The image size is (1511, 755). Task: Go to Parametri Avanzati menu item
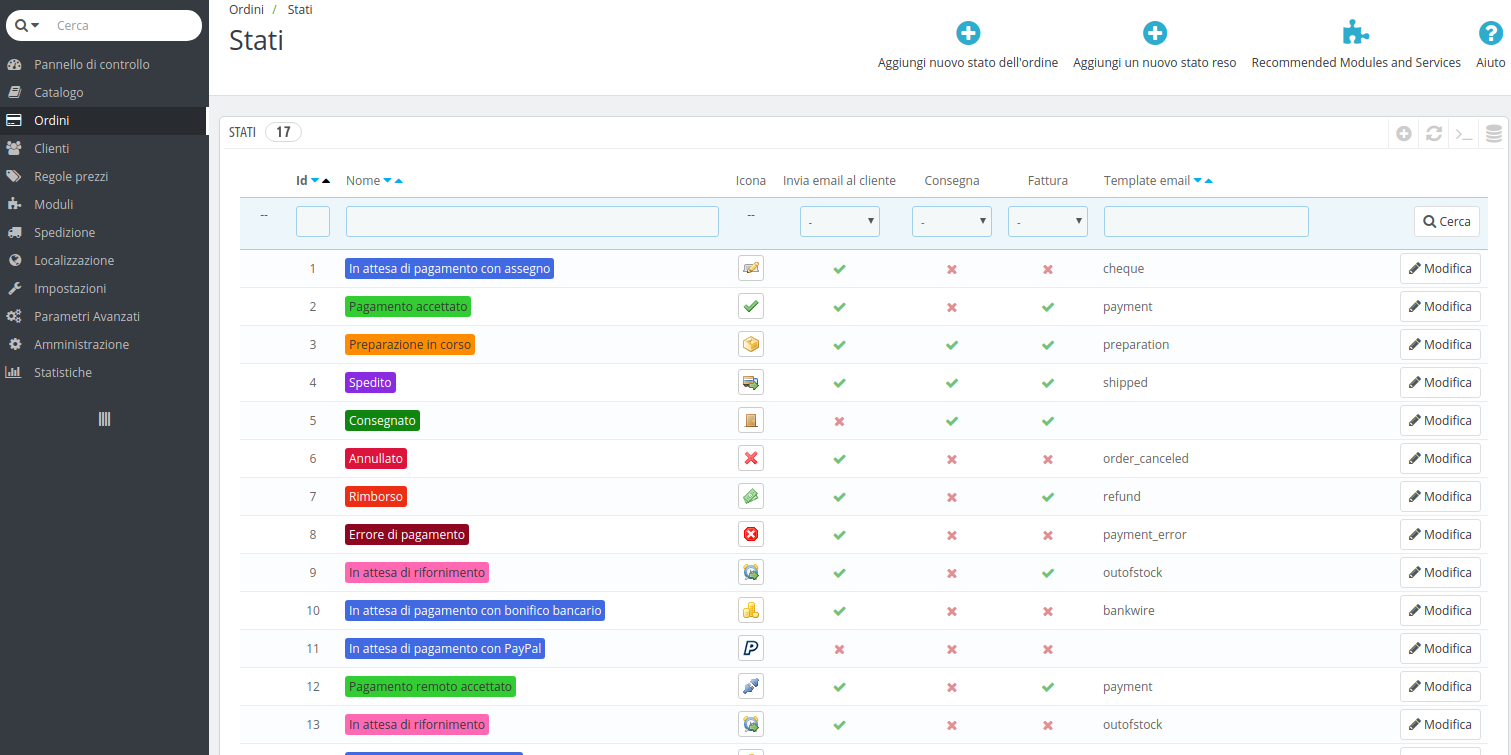pos(87,316)
